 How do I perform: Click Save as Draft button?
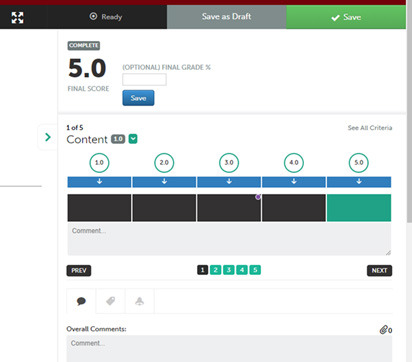[227, 17]
